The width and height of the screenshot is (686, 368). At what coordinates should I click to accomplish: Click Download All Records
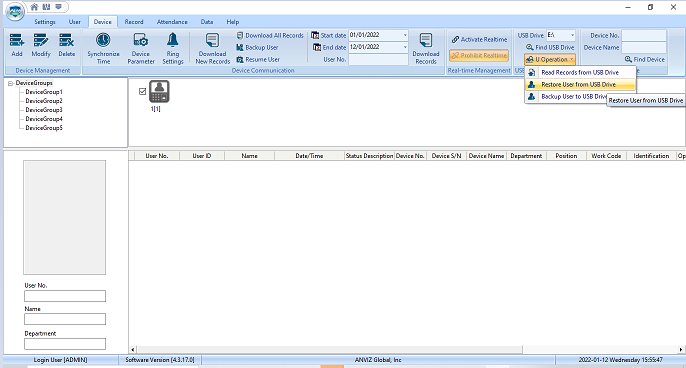pyautogui.click(x=270, y=35)
